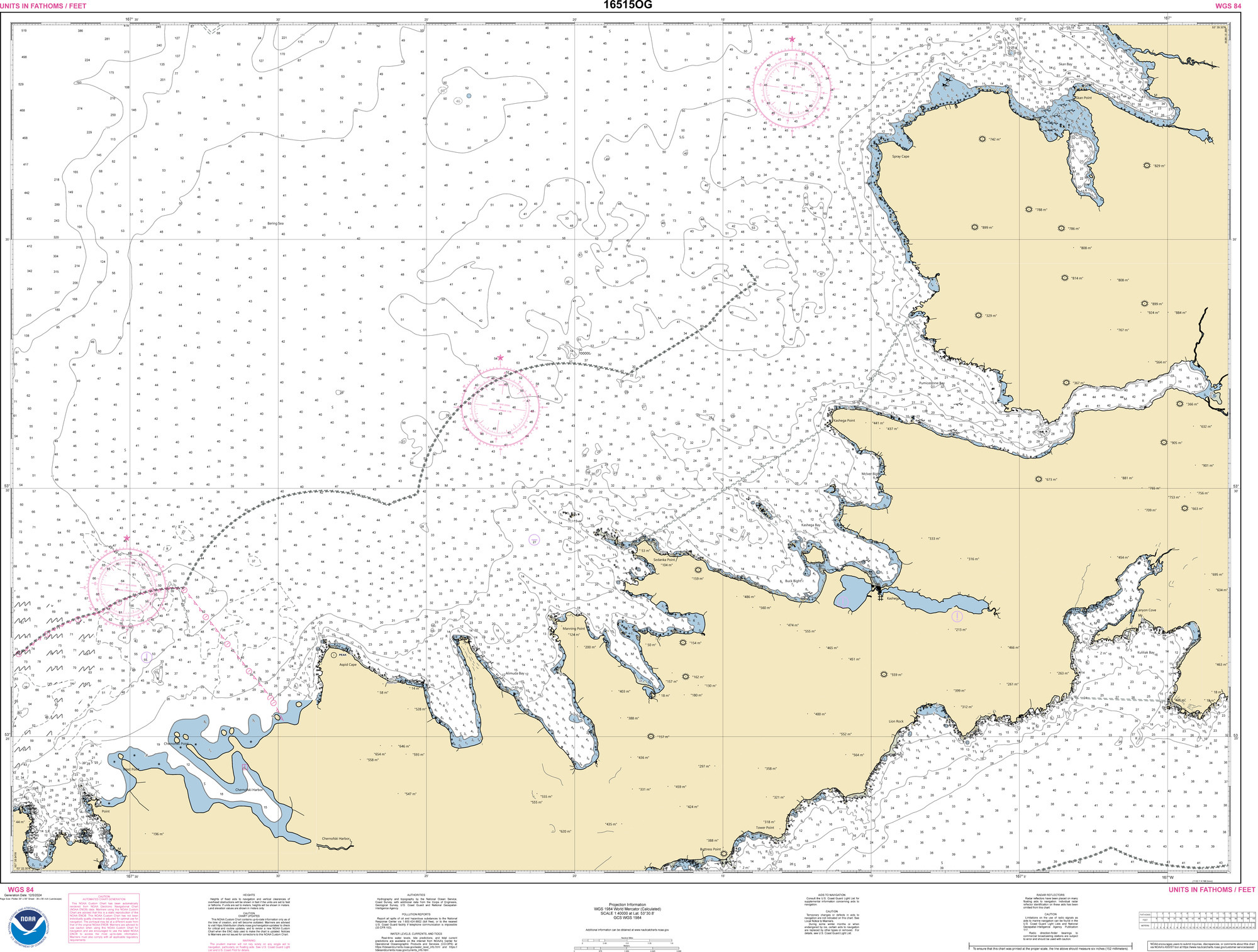The width and height of the screenshot is (1258, 952).
Task: Click the NOAA logo emblem
Action: click(28, 927)
